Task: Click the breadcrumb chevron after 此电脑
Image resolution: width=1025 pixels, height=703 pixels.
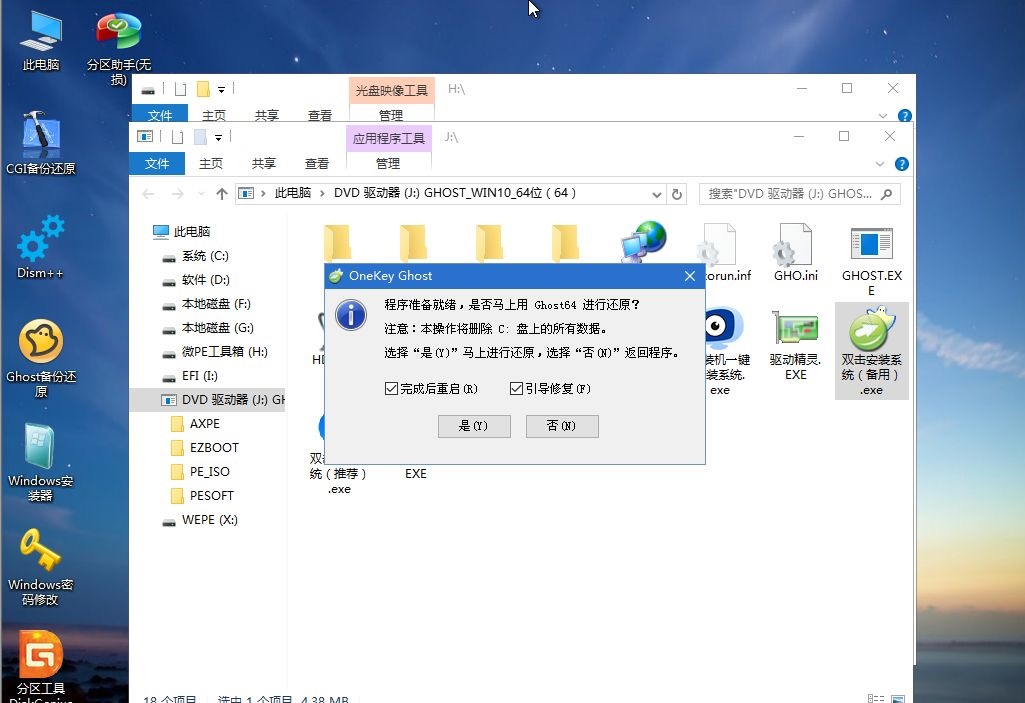Action: [x=322, y=194]
